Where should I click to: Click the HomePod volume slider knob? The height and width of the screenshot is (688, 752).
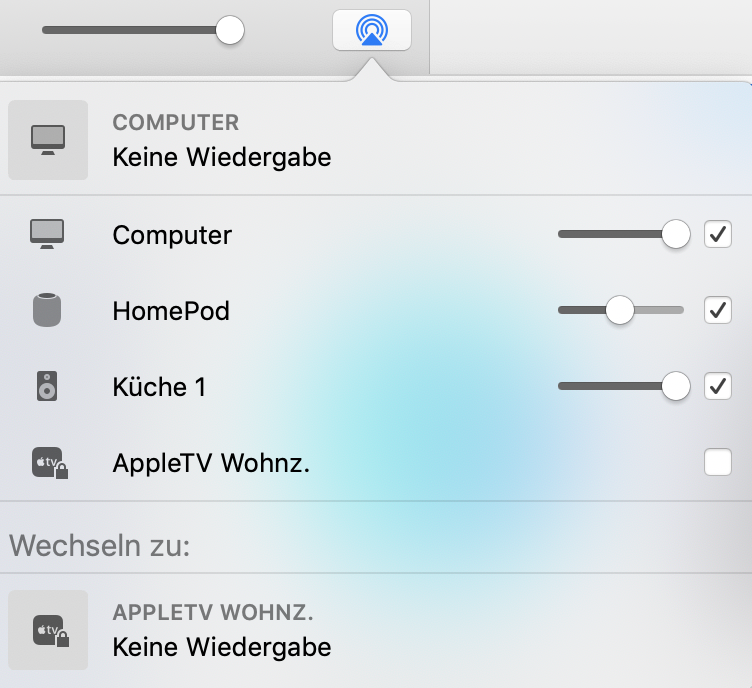click(620, 310)
